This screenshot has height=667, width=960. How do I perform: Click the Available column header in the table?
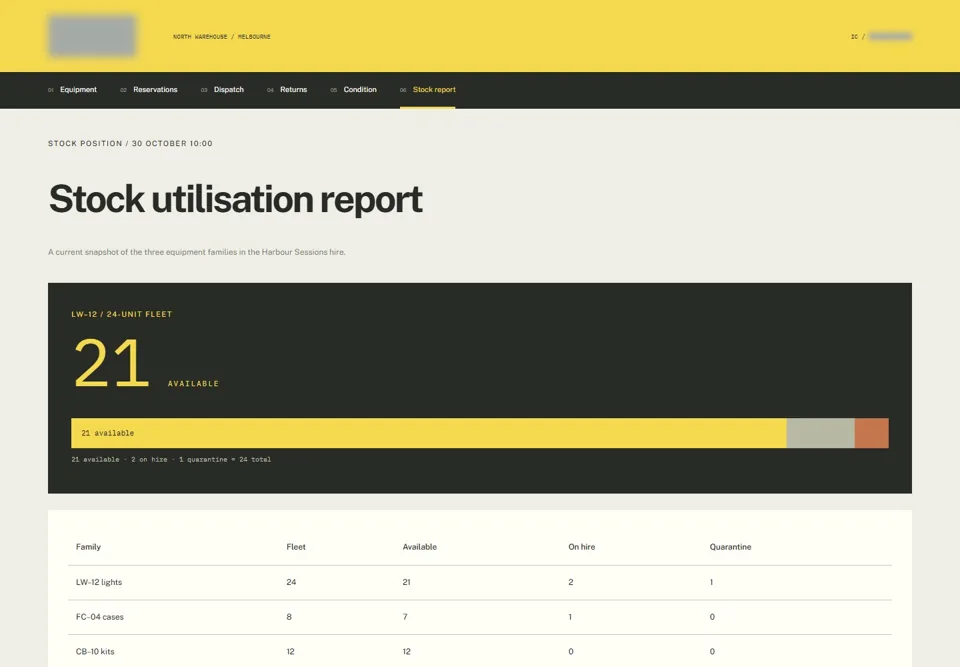[419, 547]
